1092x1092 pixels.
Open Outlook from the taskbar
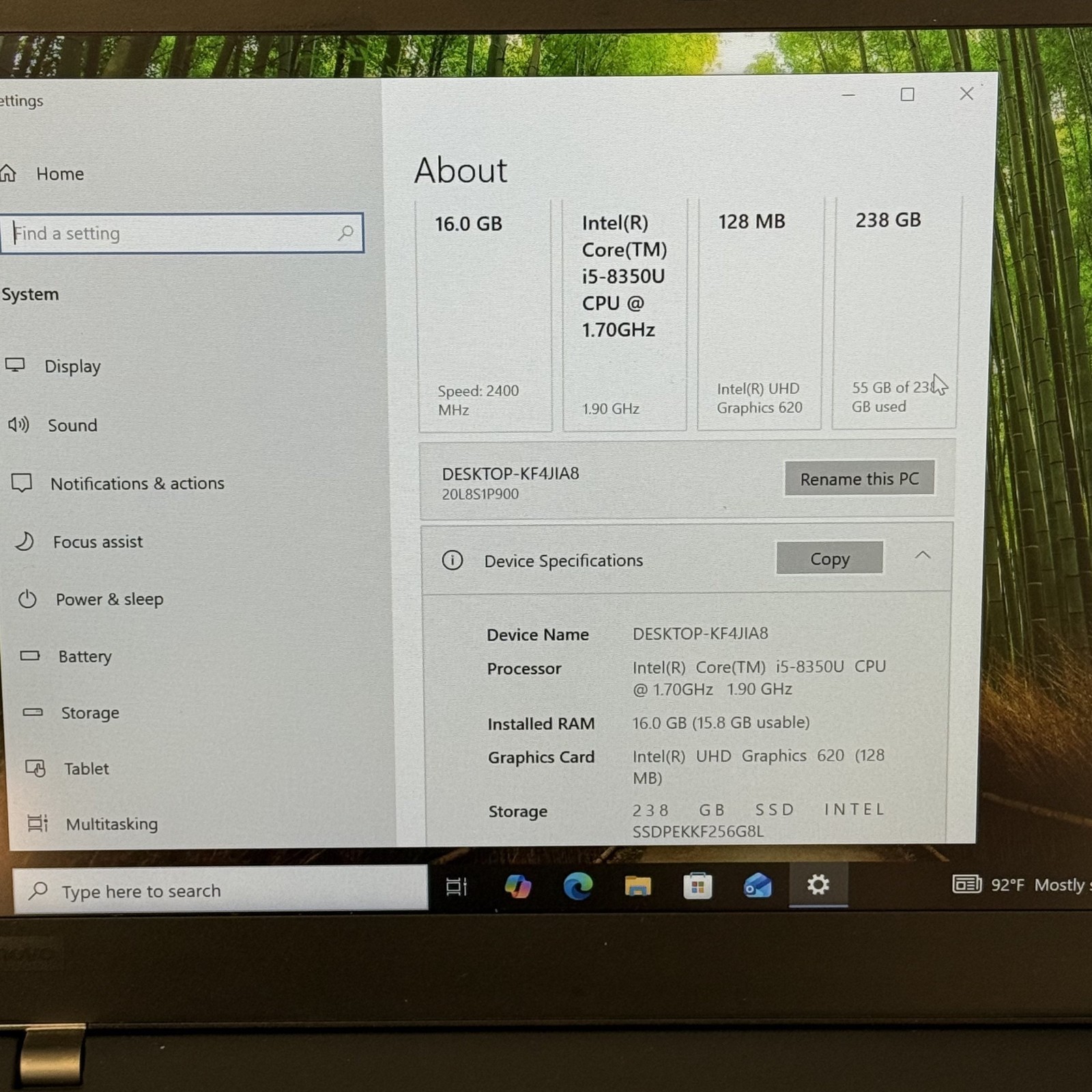[x=758, y=886]
